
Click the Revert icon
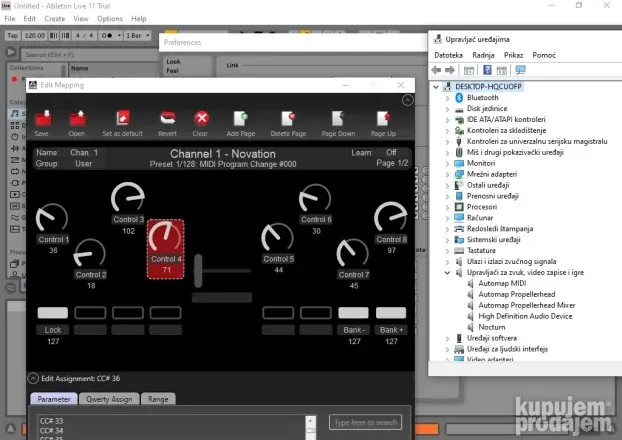(x=167, y=118)
